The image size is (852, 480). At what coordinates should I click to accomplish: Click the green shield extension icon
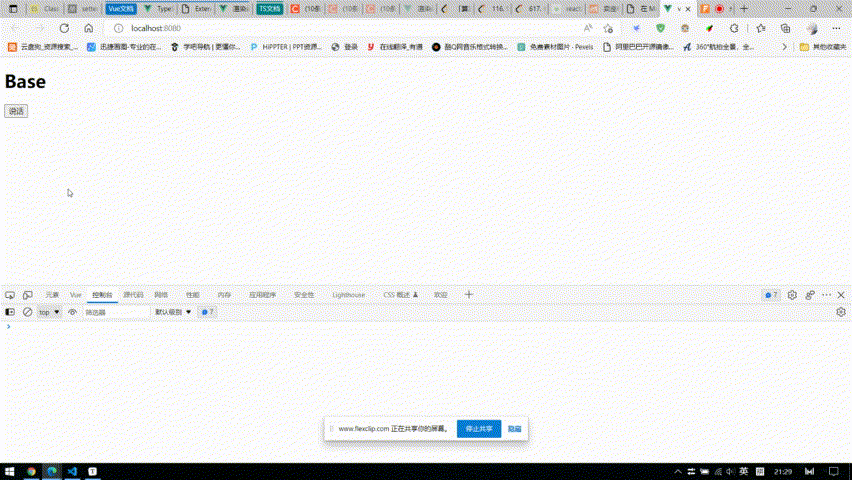click(661, 28)
